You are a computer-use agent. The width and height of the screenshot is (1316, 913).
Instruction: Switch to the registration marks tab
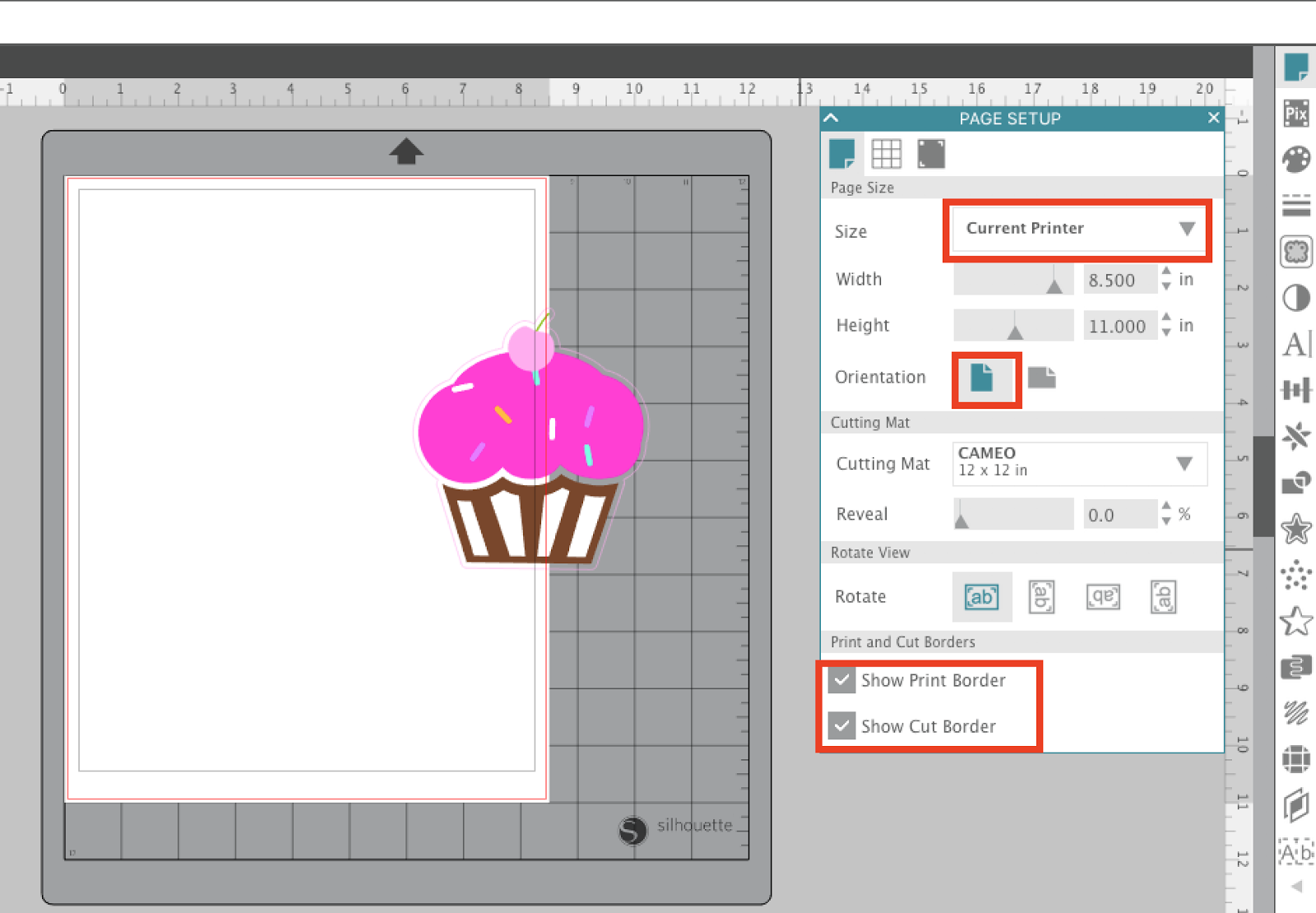[x=930, y=153]
